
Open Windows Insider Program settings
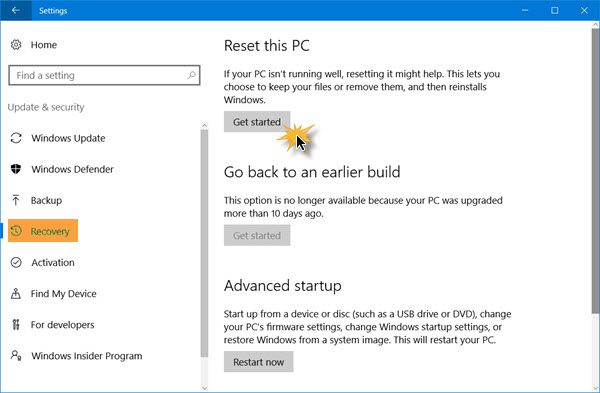click(87, 356)
